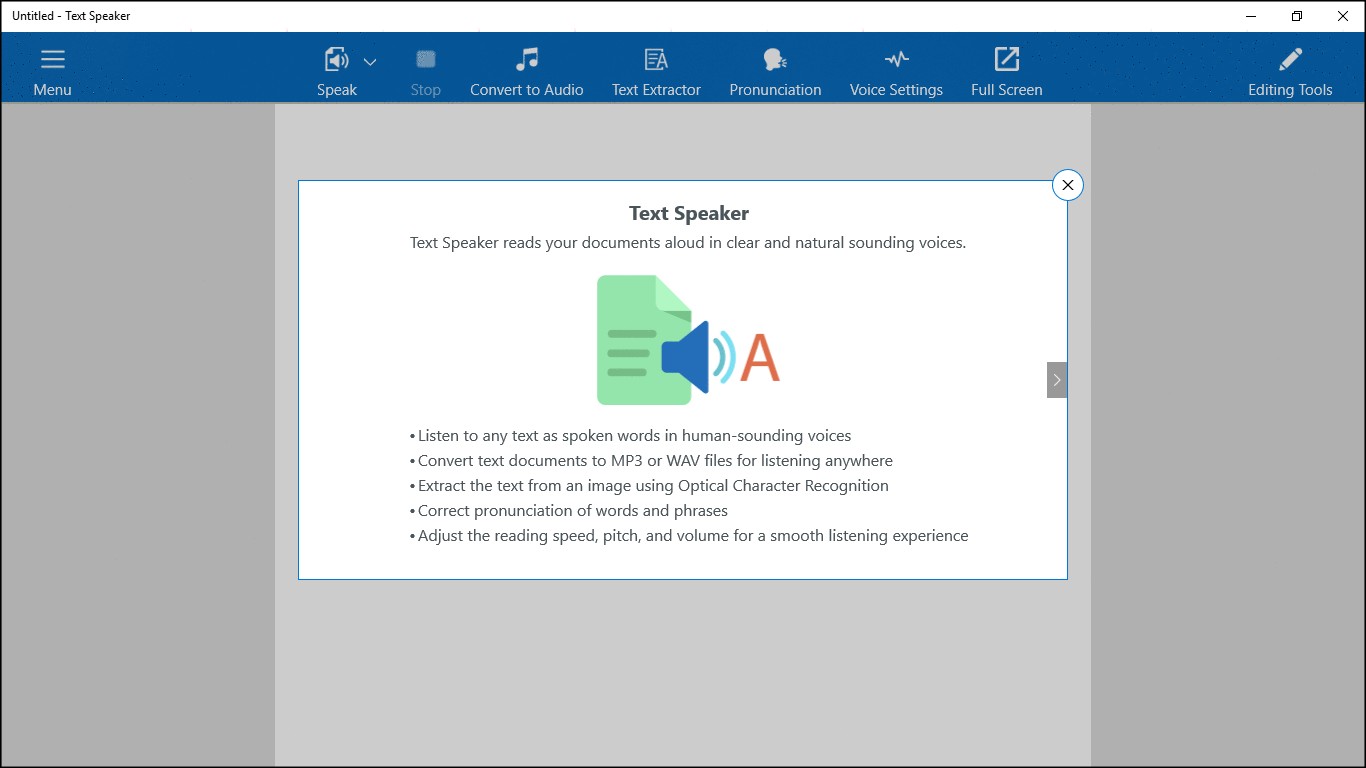Viewport: 1366px width, 768px height.
Task: Launch the Text Extractor tool
Action: 656,60
